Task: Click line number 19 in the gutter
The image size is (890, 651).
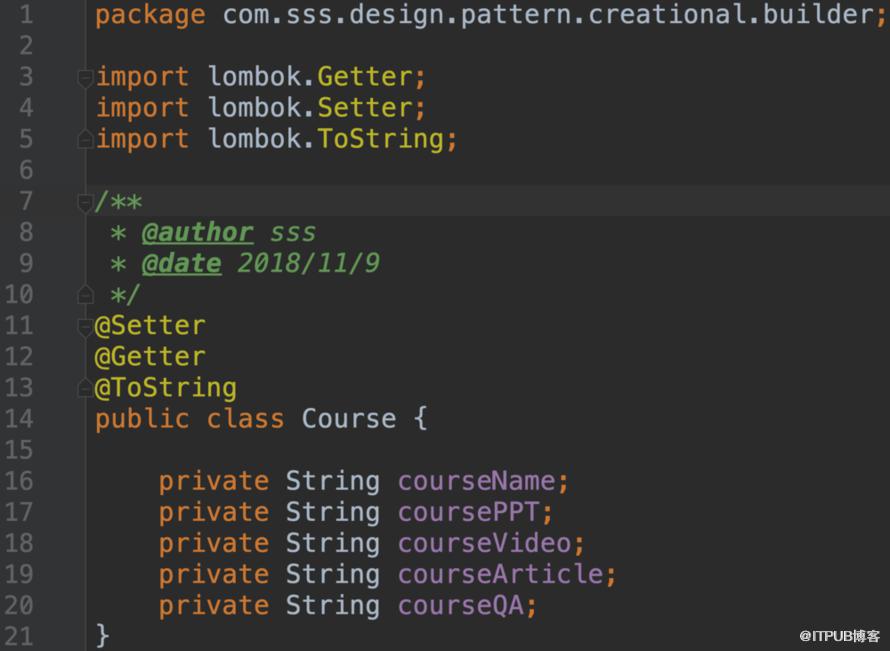Action: pos(19,575)
